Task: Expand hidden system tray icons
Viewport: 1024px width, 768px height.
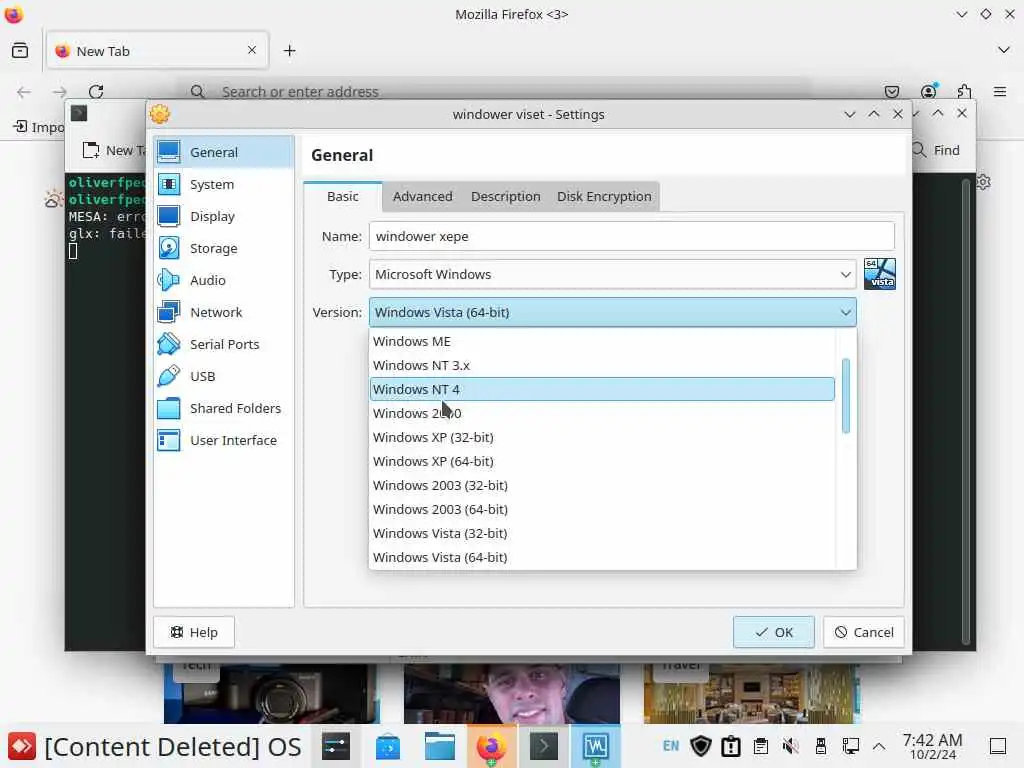Action: coord(879,746)
